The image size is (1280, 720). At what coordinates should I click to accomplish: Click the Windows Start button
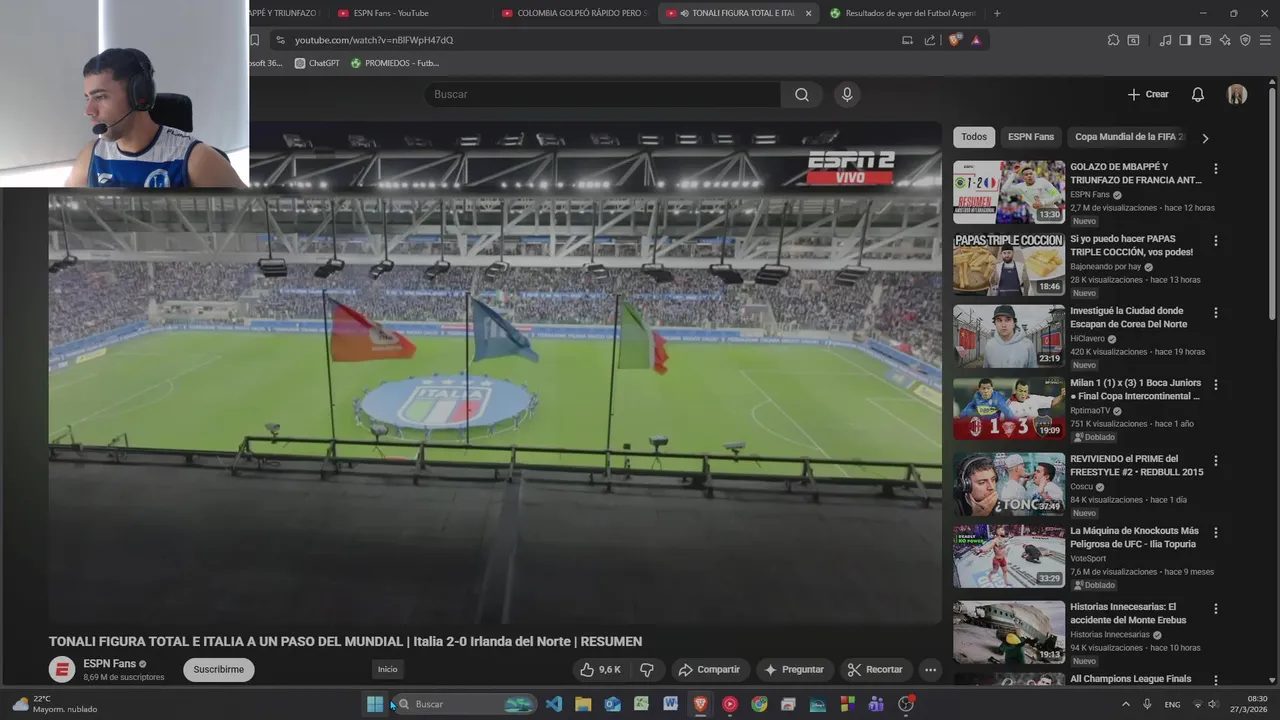pyautogui.click(x=375, y=704)
